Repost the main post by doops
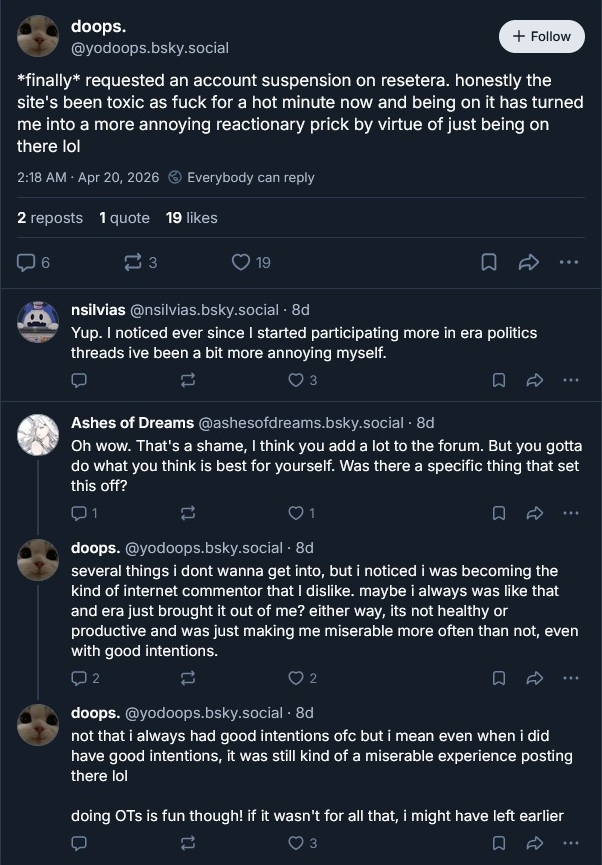Screen dimensions: 602x865 (x=132, y=262)
